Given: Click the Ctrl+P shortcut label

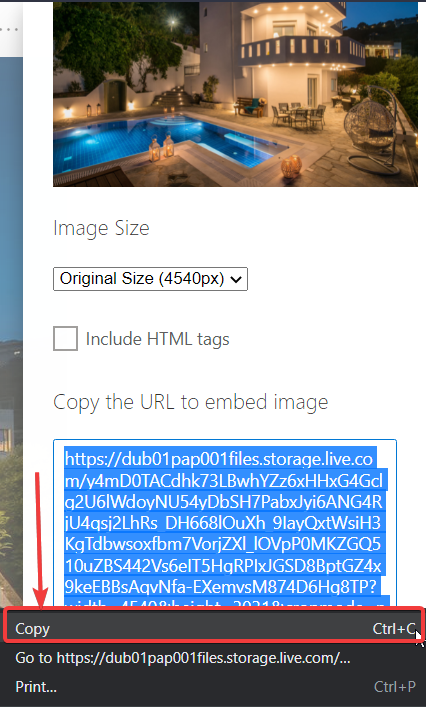Looking at the screenshot, I should click(395, 687).
